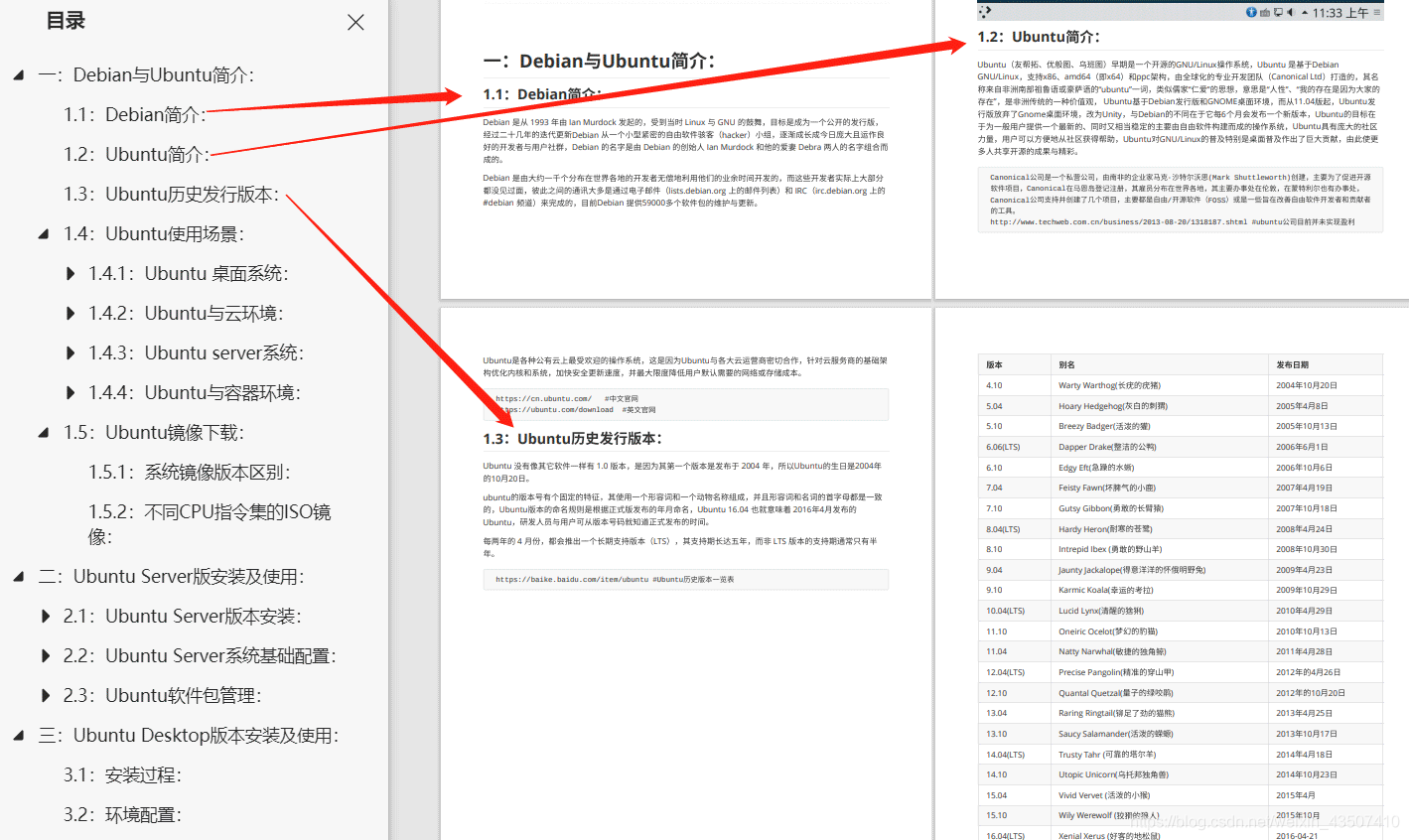
Task: Close the 目录 outline panel
Action: 355,22
